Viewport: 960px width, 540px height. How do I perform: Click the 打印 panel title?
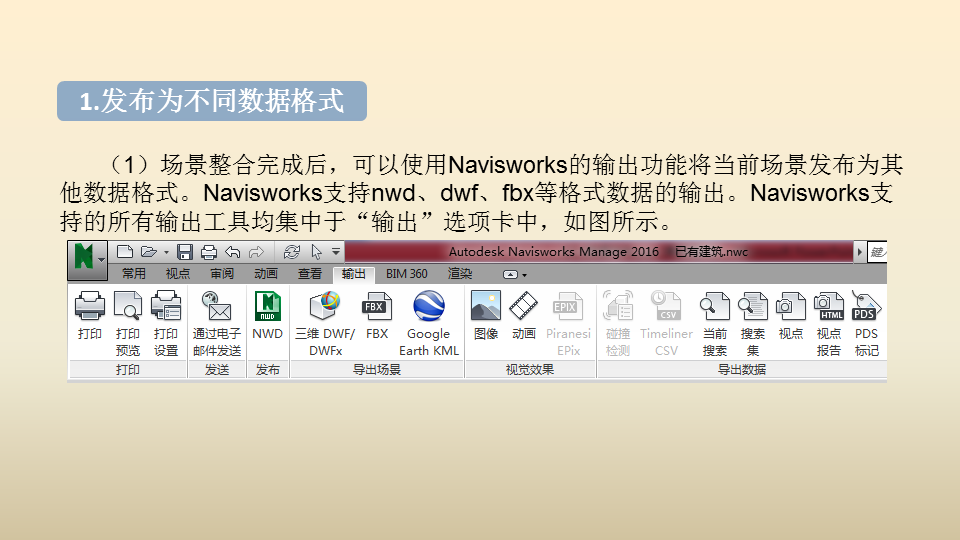(x=127, y=370)
